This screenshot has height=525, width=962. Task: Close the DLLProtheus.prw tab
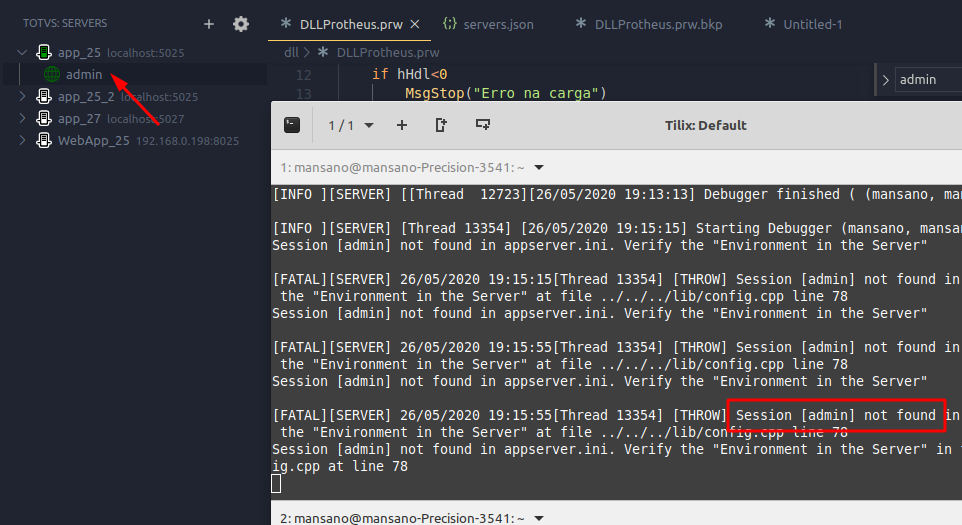pyautogui.click(x=415, y=24)
